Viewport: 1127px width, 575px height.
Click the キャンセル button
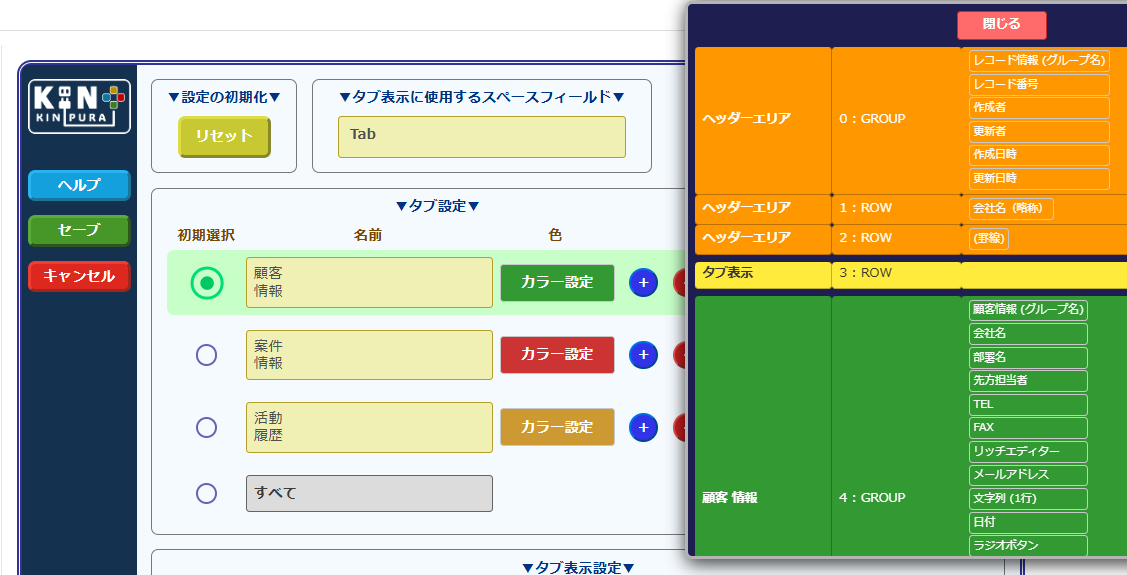[x=79, y=276]
